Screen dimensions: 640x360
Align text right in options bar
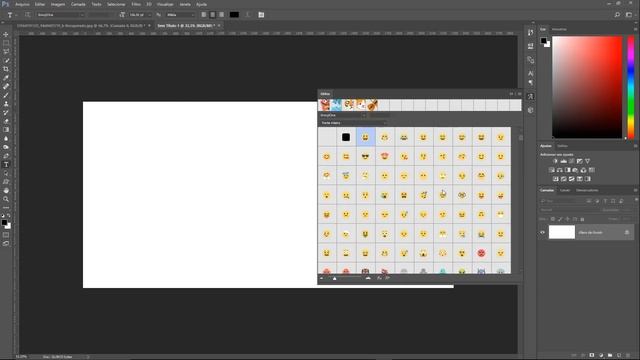221,15
